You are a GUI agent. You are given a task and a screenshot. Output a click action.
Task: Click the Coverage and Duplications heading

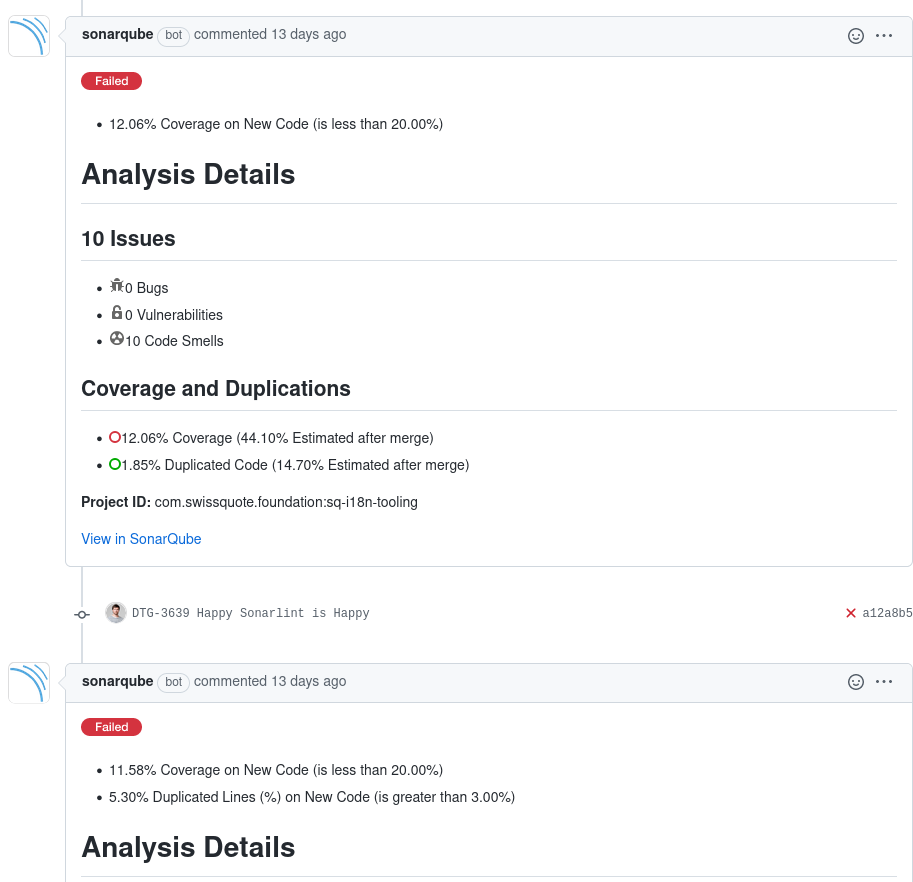point(215,388)
